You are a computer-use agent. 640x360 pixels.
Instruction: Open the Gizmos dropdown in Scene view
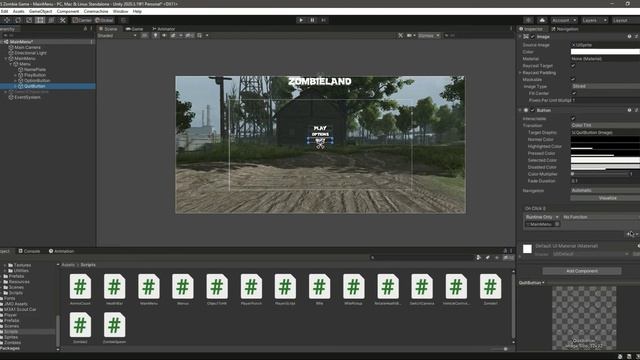point(428,36)
